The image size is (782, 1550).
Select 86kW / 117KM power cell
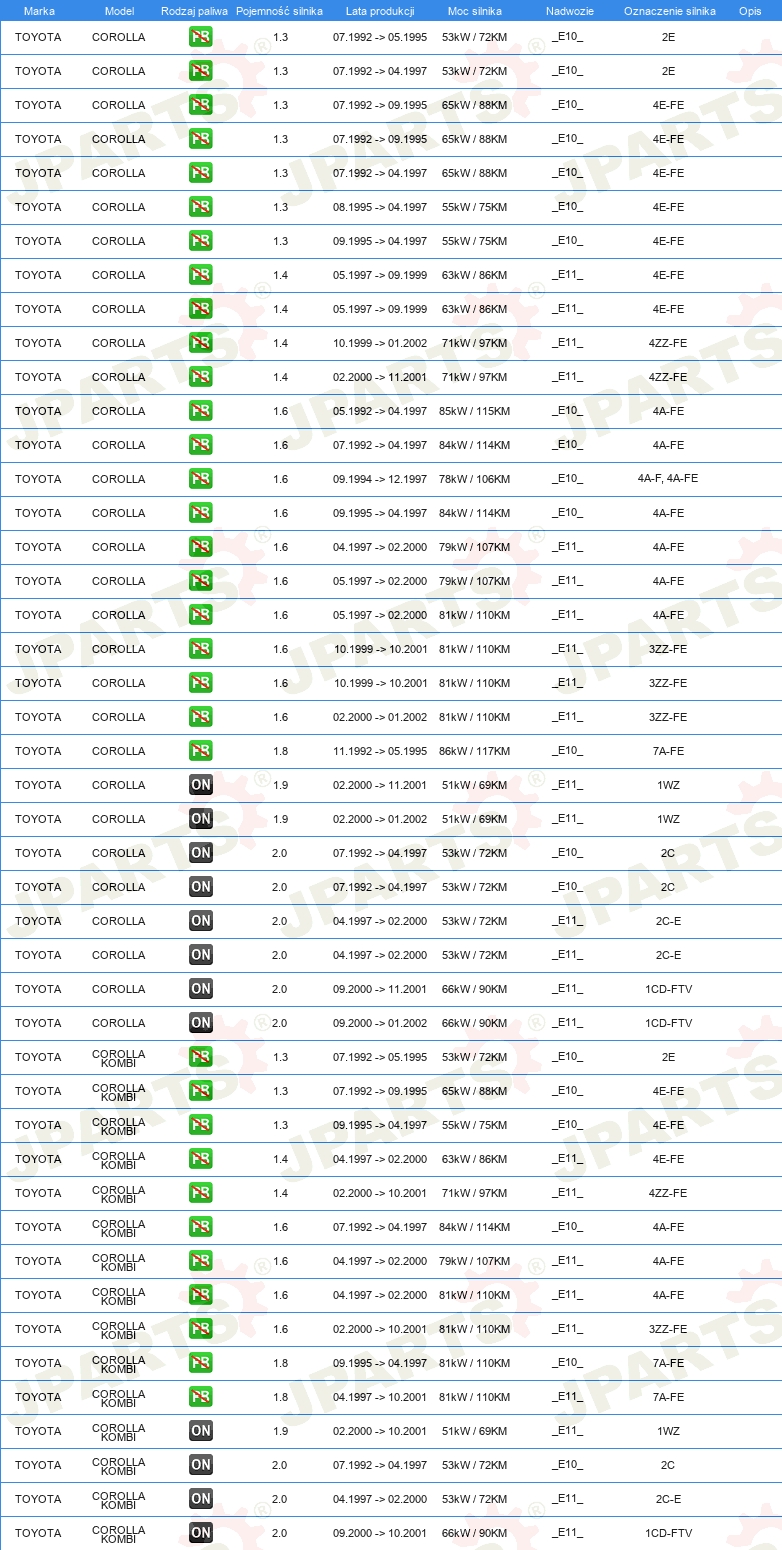click(475, 751)
